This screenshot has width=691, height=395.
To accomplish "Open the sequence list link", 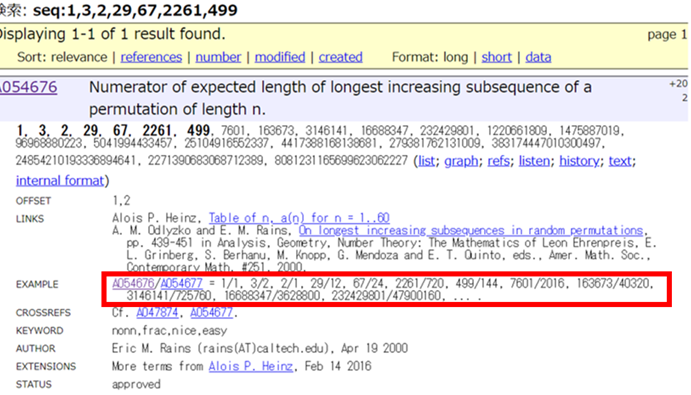I will [x=427, y=161].
